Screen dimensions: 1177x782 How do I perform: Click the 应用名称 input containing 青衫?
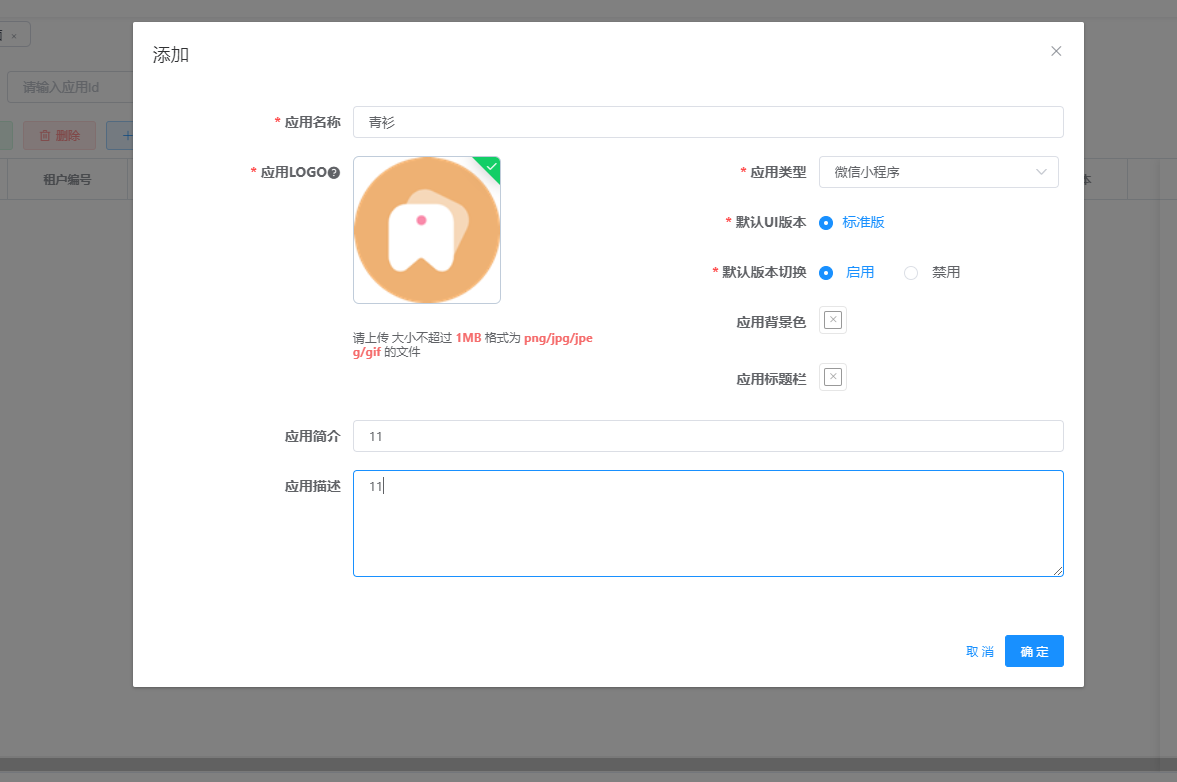(x=708, y=122)
